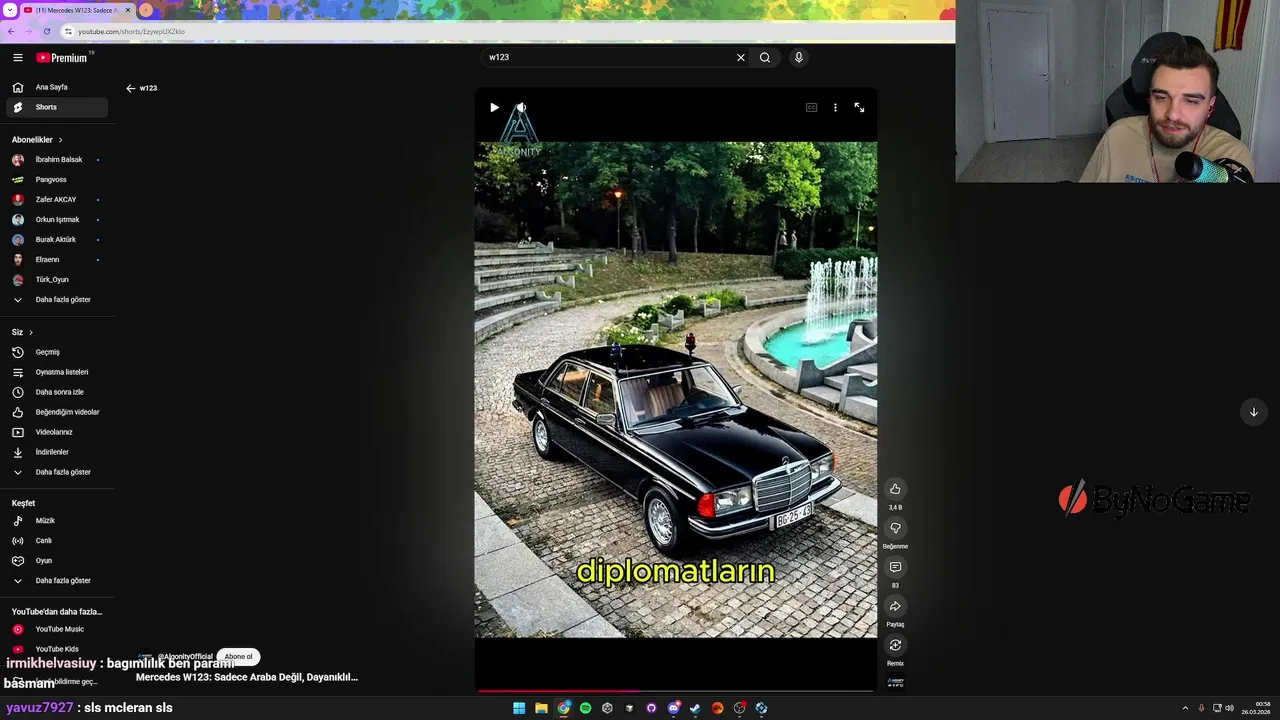Open Windows Start menu
Screen dimensions: 1280x720
click(x=519, y=708)
